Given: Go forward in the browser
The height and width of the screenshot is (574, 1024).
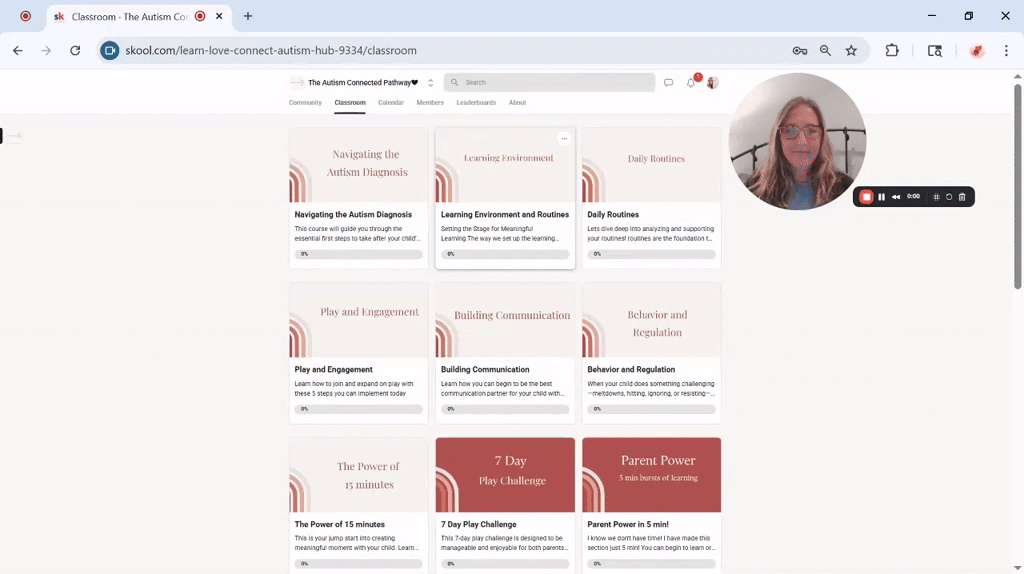Looking at the screenshot, I should tap(46, 50).
